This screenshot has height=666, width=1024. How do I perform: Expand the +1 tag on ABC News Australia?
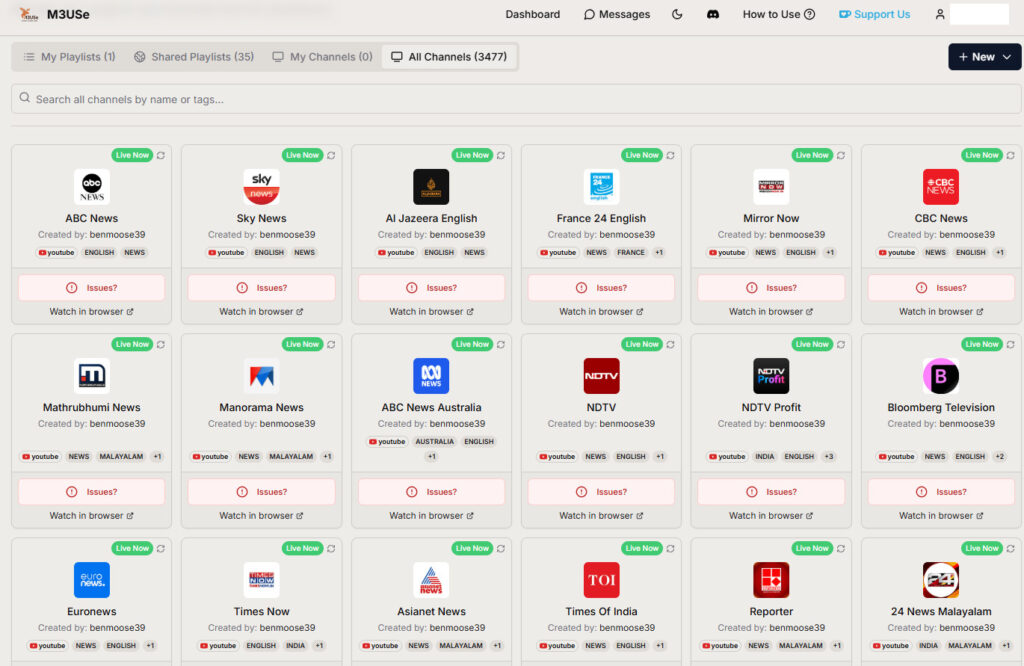click(432, 456)
